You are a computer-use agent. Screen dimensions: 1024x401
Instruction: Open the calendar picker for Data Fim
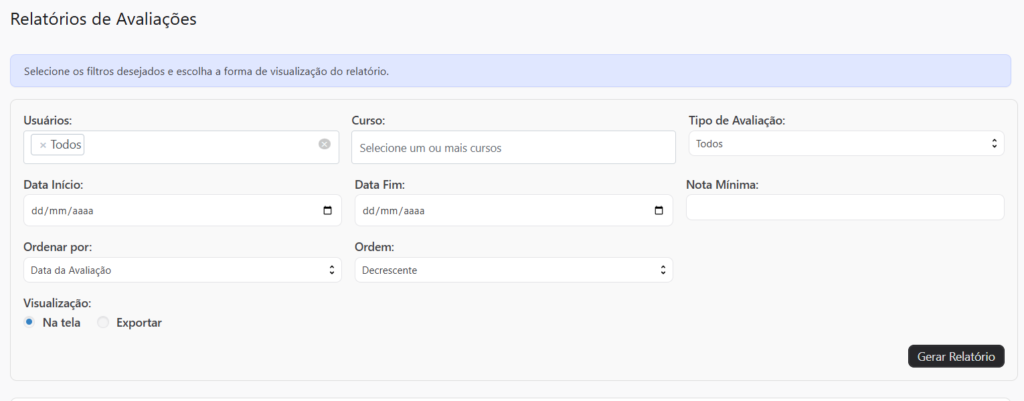[x=658, y=211]
